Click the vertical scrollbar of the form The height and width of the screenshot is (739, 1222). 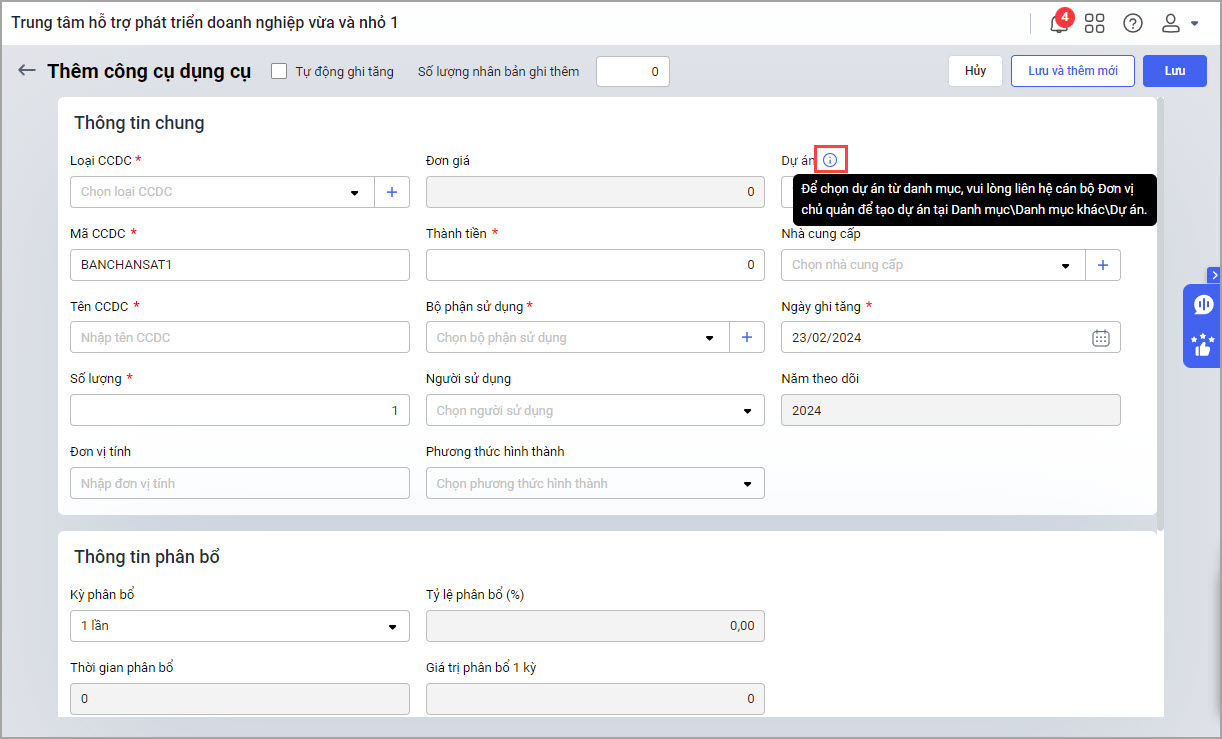click(1160, 312)
